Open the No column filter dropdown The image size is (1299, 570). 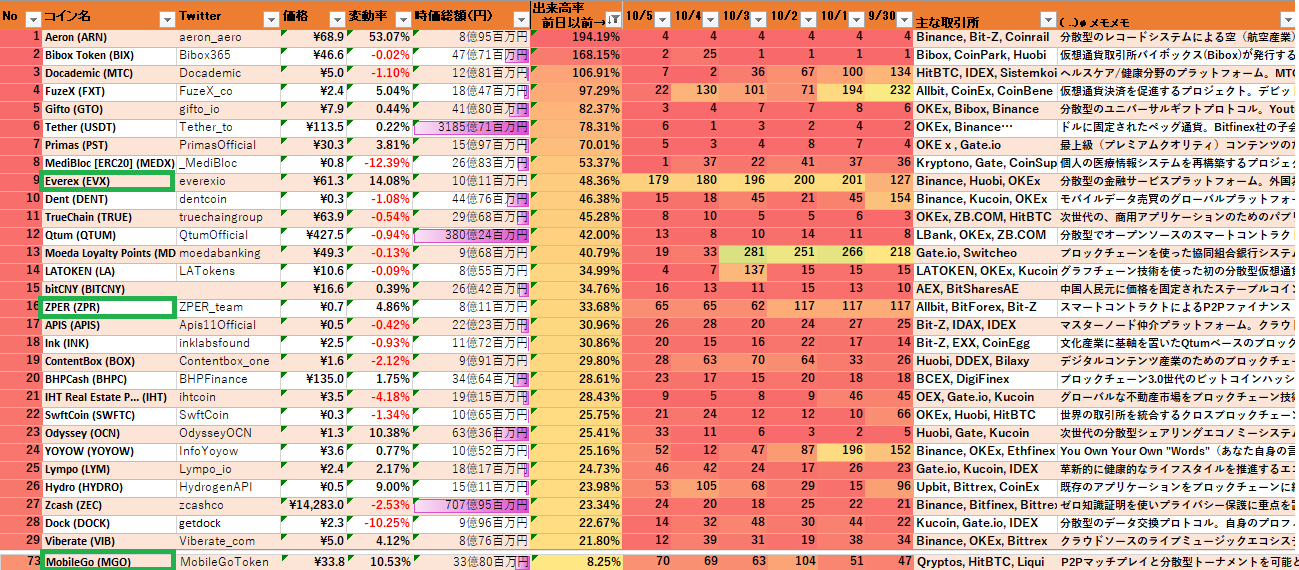tap(32, 19)
